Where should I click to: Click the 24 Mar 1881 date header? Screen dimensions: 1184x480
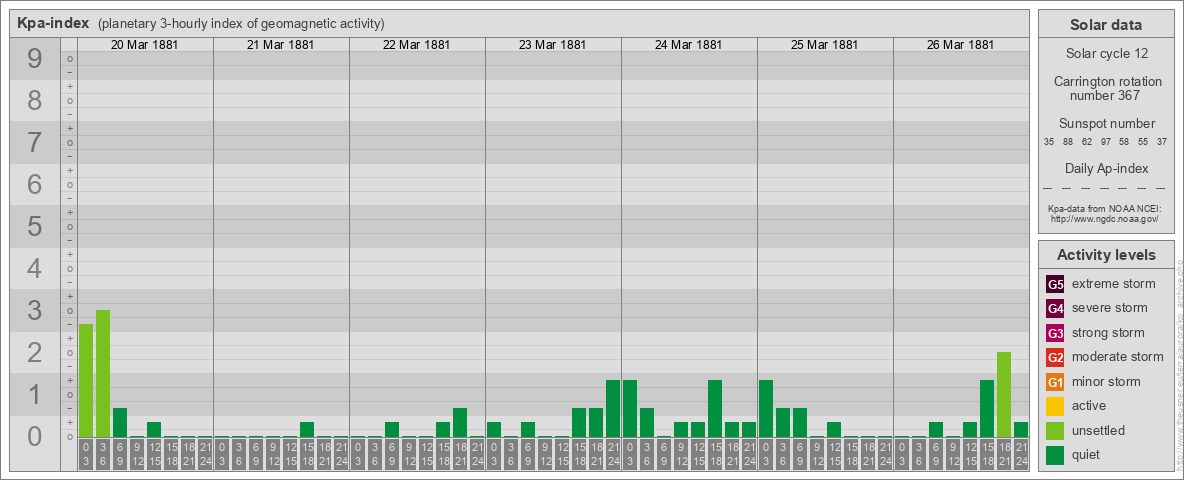click(688, 45)
